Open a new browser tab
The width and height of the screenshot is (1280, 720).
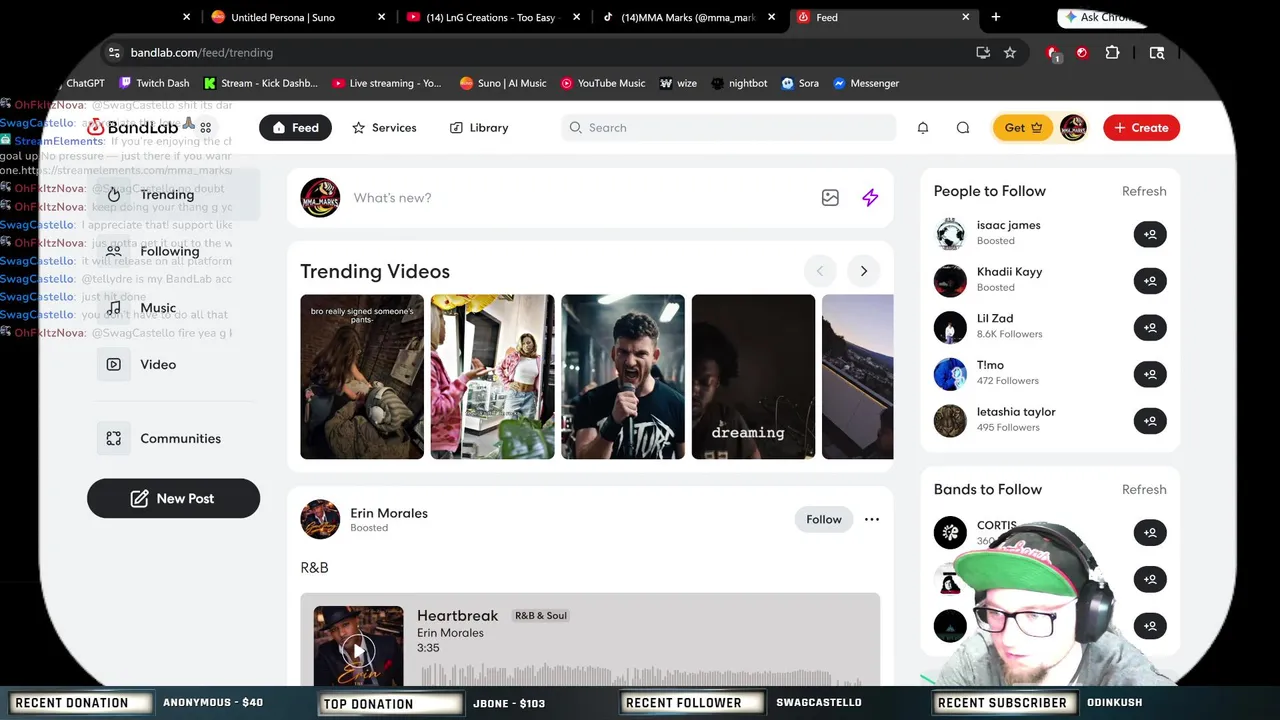995,17
